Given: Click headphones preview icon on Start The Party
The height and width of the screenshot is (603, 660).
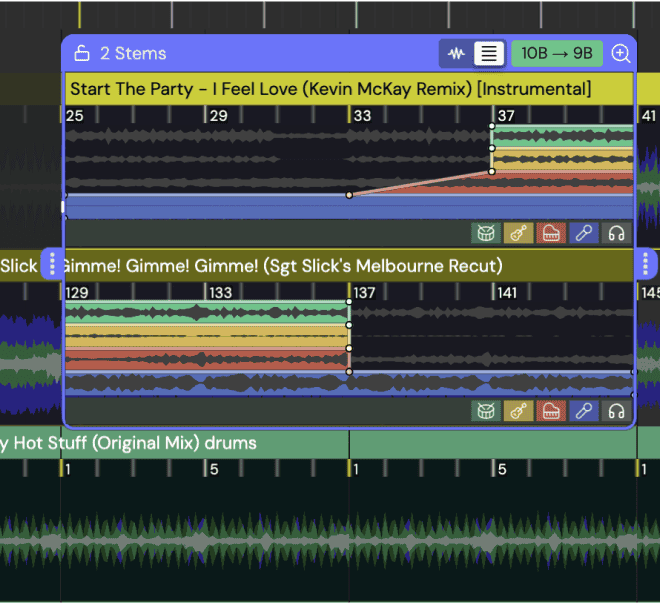Looking at the screenshot, I should coord(617,233).
